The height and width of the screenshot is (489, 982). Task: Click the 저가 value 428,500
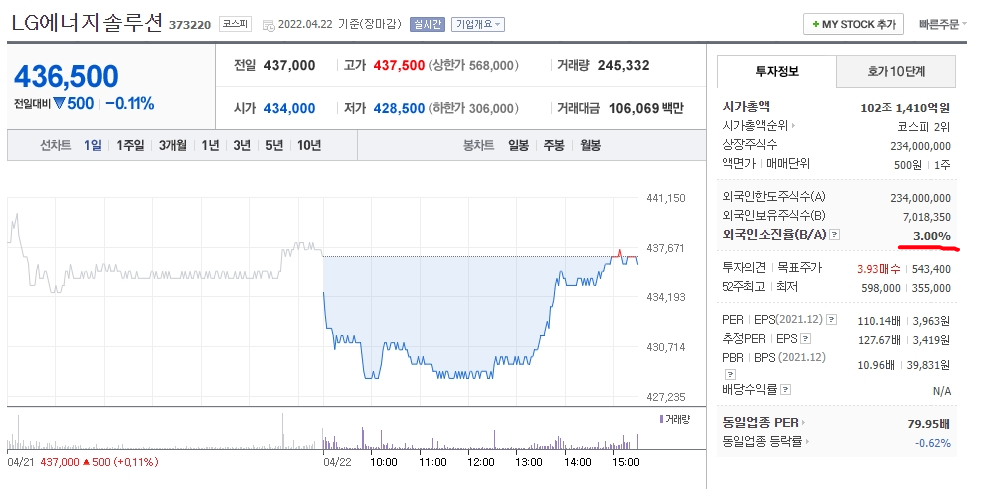click(399, 108)
